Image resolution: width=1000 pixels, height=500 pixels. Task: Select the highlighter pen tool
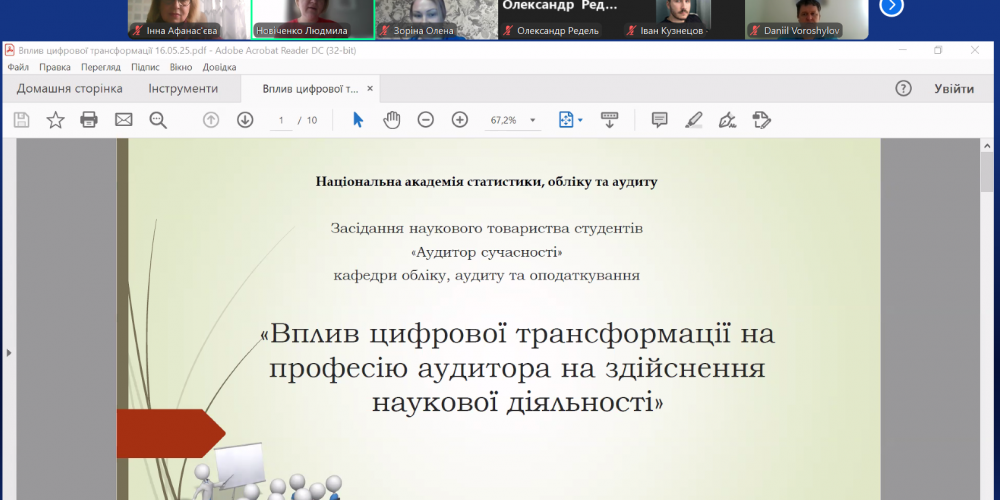point(694,120)
